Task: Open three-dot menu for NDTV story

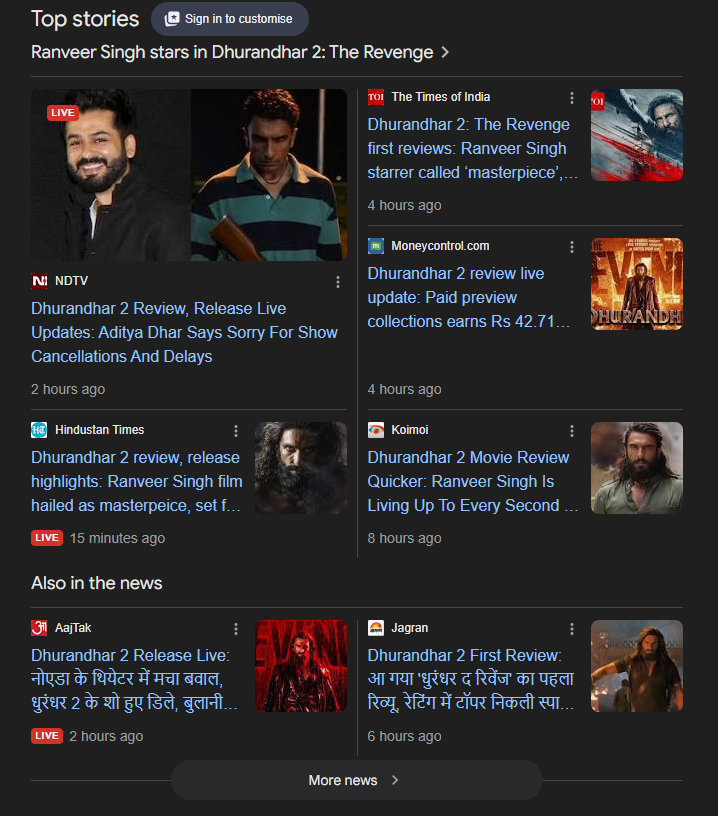Action: pos(338,282)
